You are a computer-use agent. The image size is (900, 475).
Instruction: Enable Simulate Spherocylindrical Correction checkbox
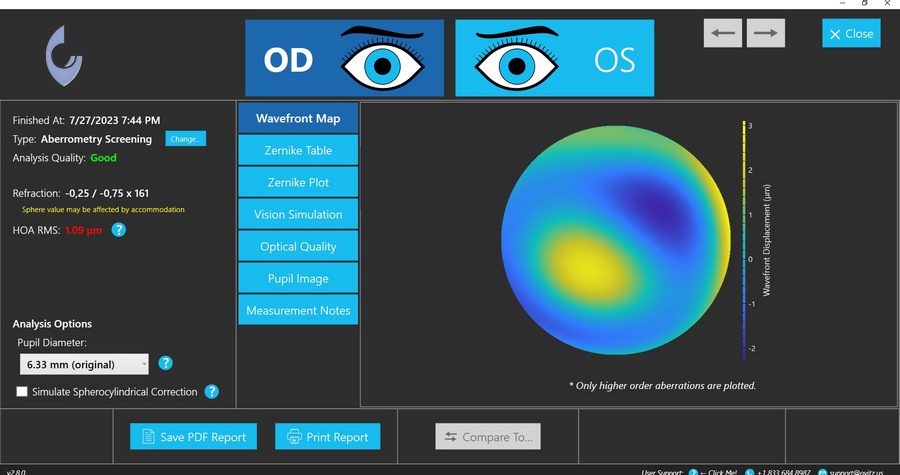(22, 392)
